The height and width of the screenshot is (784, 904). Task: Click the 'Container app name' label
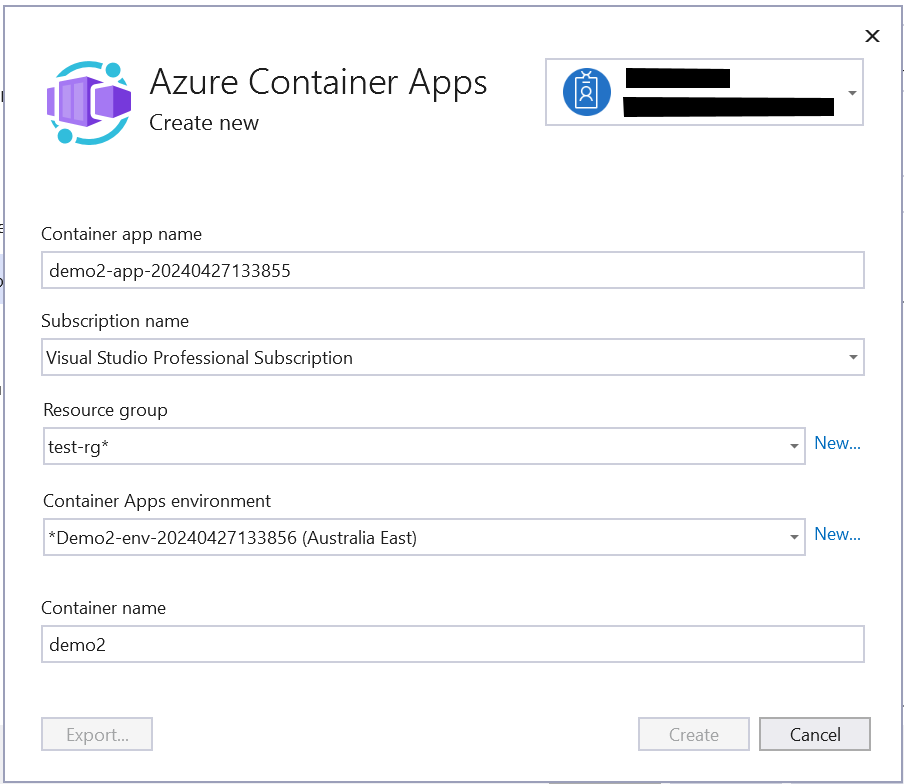coord(122,234)
